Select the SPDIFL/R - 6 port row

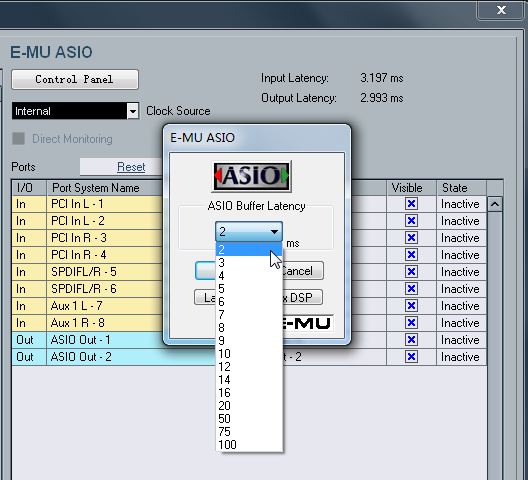pos(249,289)
